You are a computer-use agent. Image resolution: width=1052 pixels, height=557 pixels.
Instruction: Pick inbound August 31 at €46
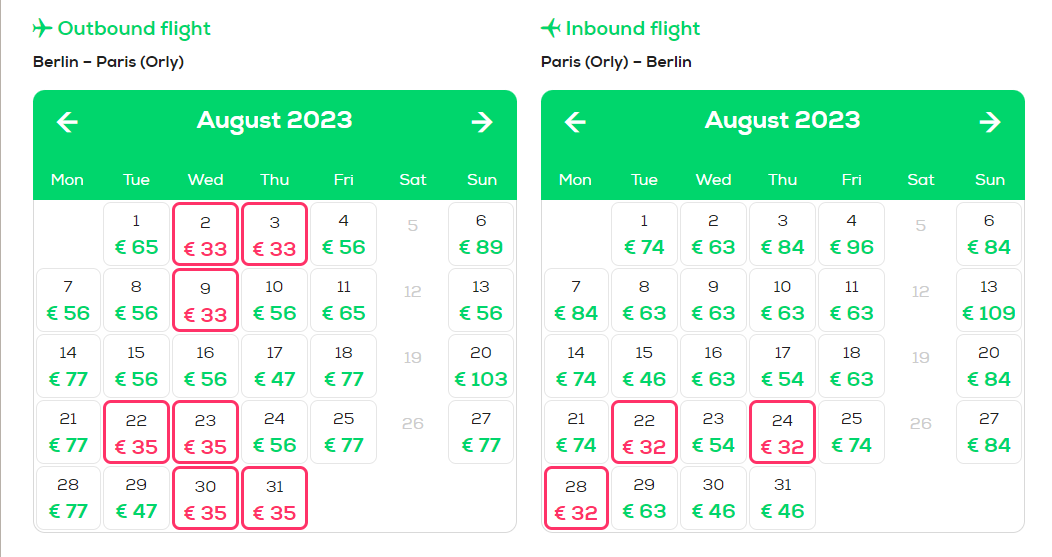[782, 499]
